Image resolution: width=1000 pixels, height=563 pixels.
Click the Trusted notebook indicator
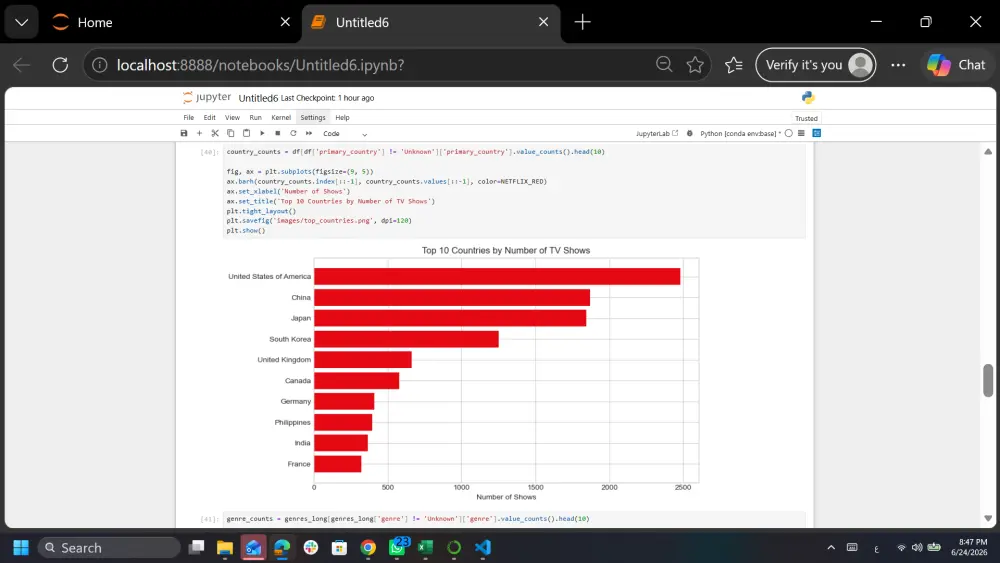[x=806, y=119]
